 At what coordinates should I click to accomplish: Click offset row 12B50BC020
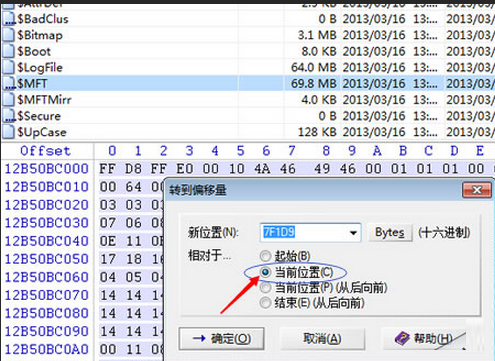[47, 205]
